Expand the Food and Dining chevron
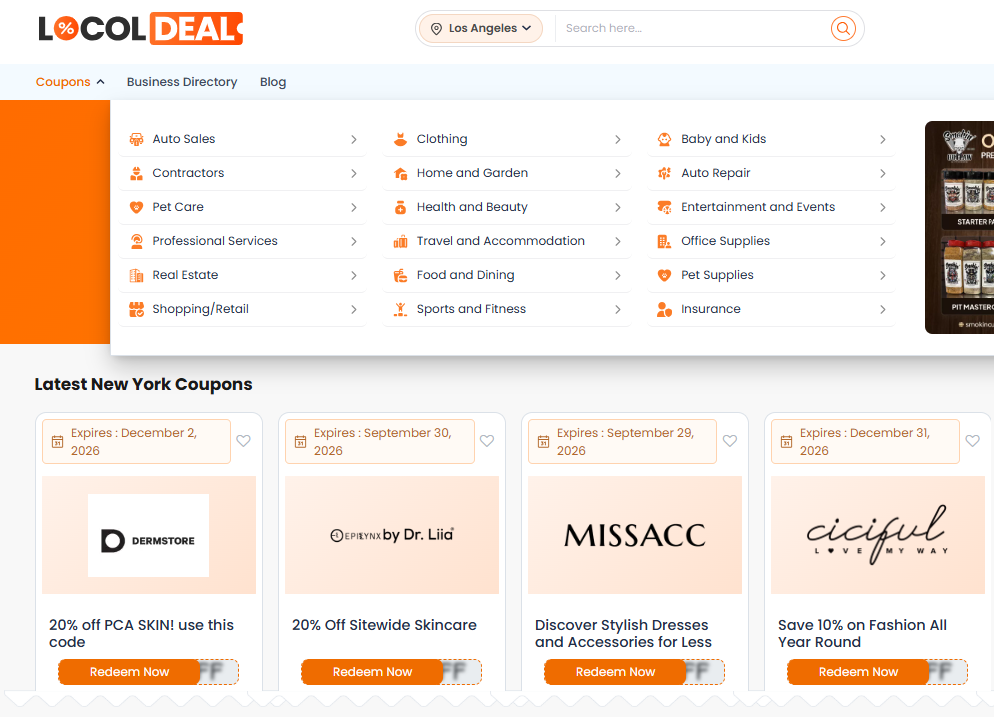Screen dimensions: 994x717 [617, 275]
